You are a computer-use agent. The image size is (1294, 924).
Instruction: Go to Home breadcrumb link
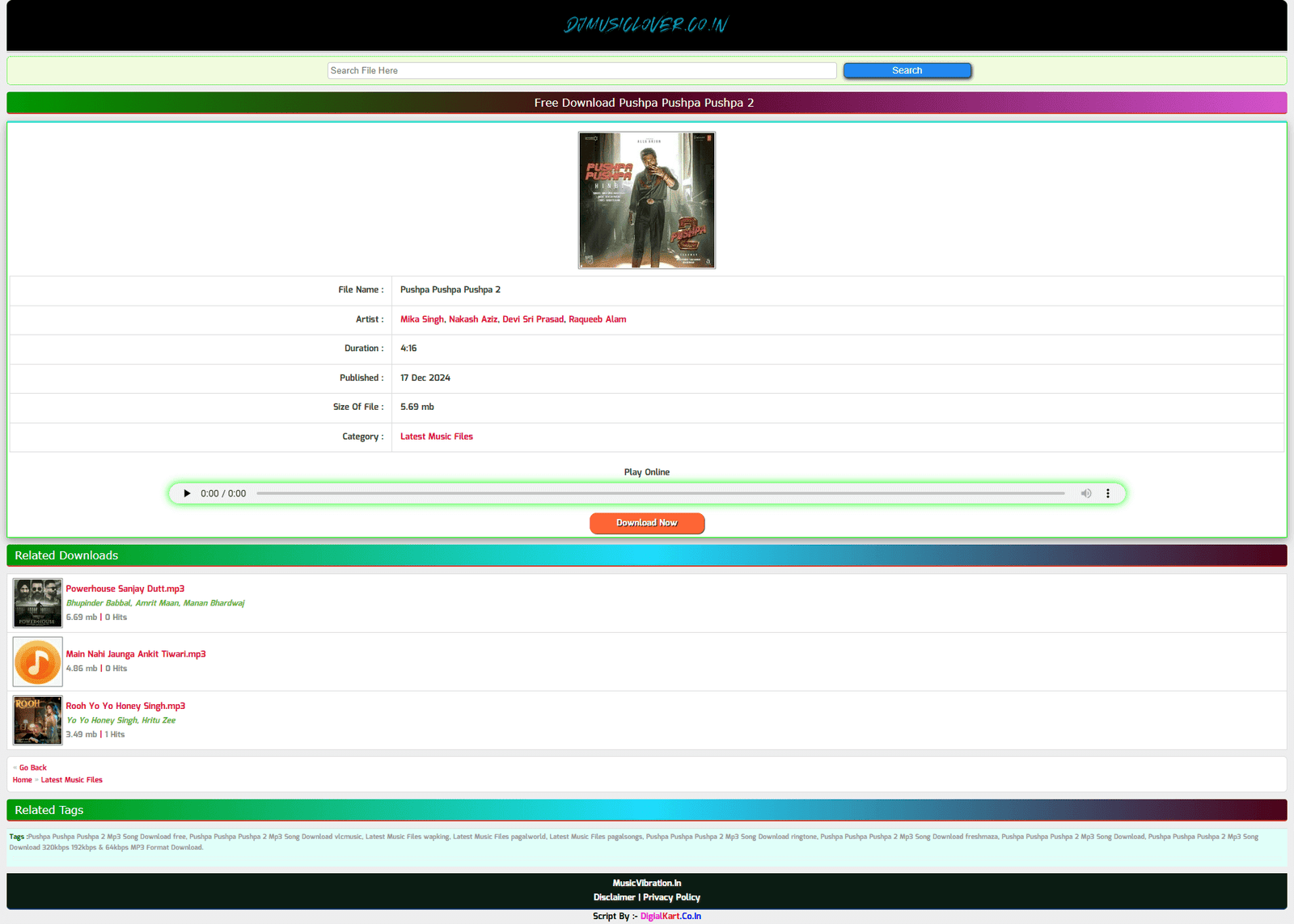pos(22,780)
